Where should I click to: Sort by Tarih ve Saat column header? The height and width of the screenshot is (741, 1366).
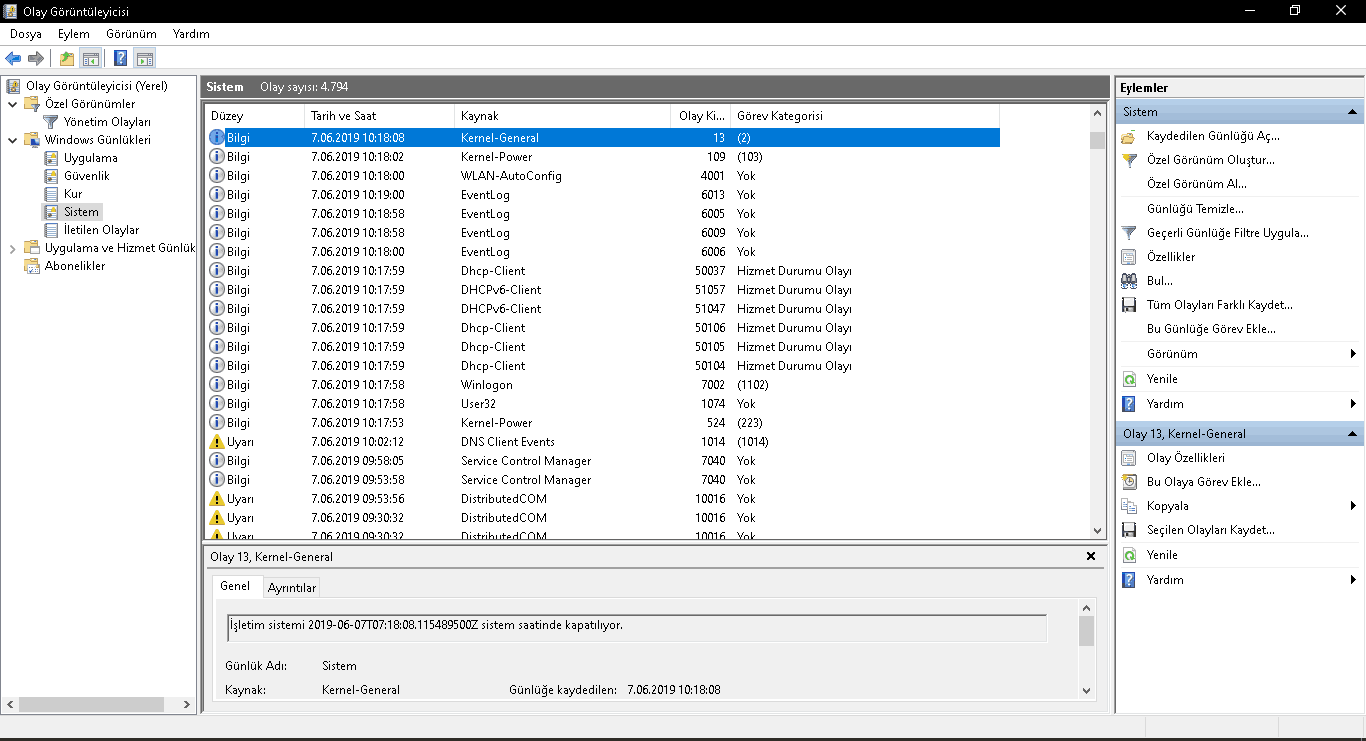[x=379, y=116]
